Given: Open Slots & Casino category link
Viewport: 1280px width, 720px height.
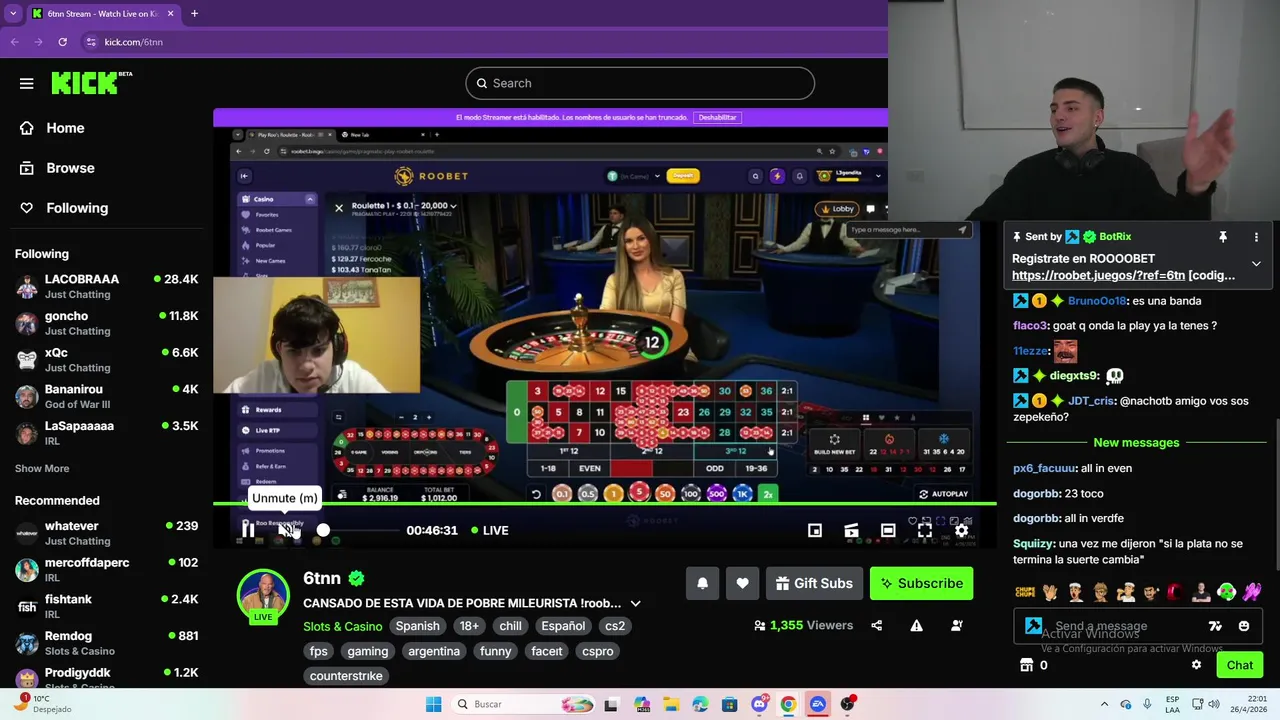Looking at the screenshot, I should click(x=343, y=626).
